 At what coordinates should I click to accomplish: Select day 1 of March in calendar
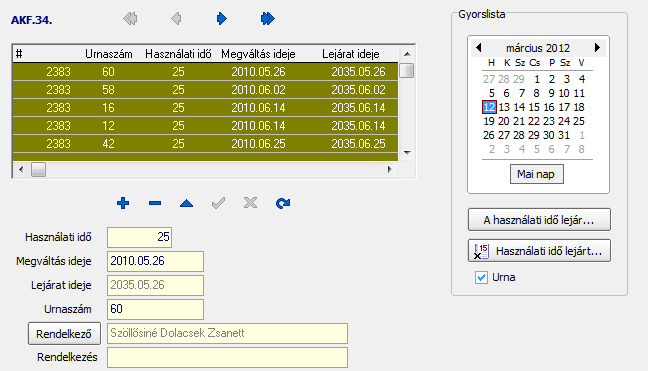537,79
